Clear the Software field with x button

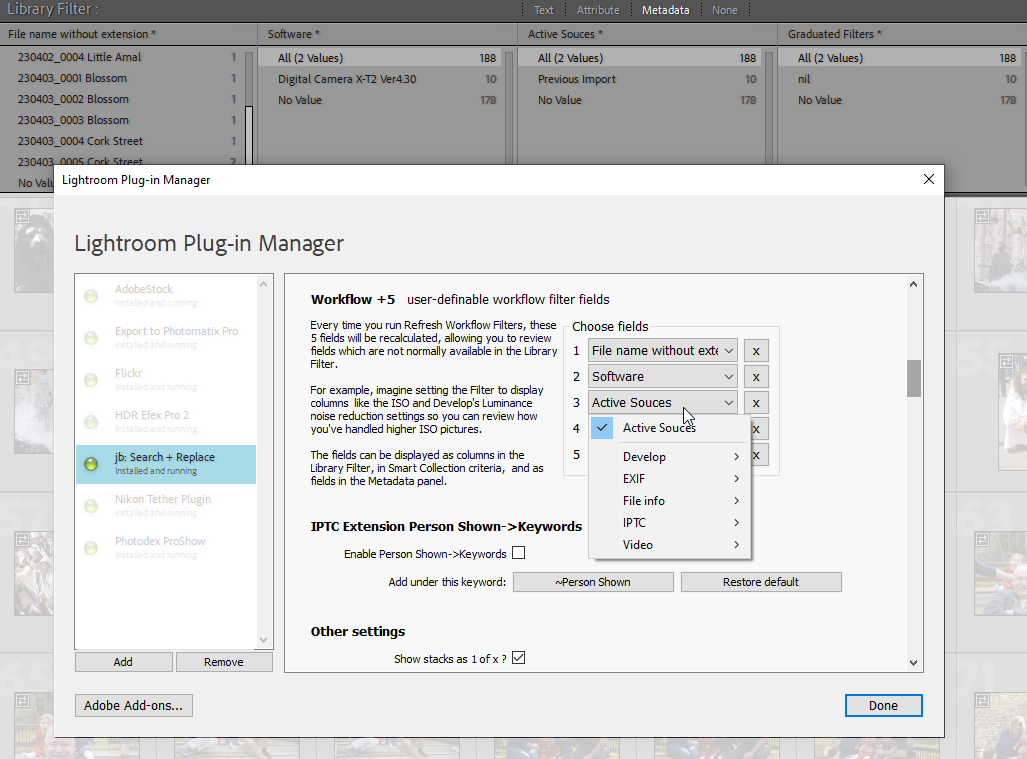pos(757,377)
